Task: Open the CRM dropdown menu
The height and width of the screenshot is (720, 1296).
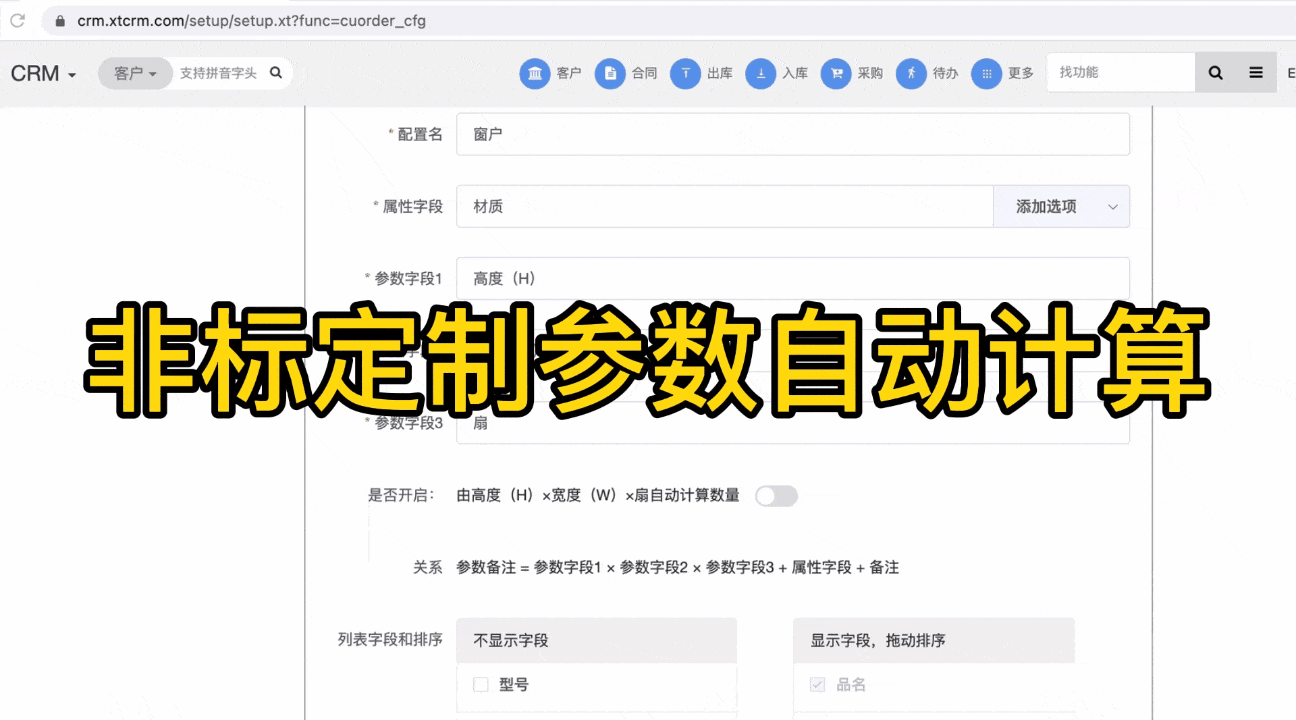Action: pyautogui.click(x=43, y=74)
